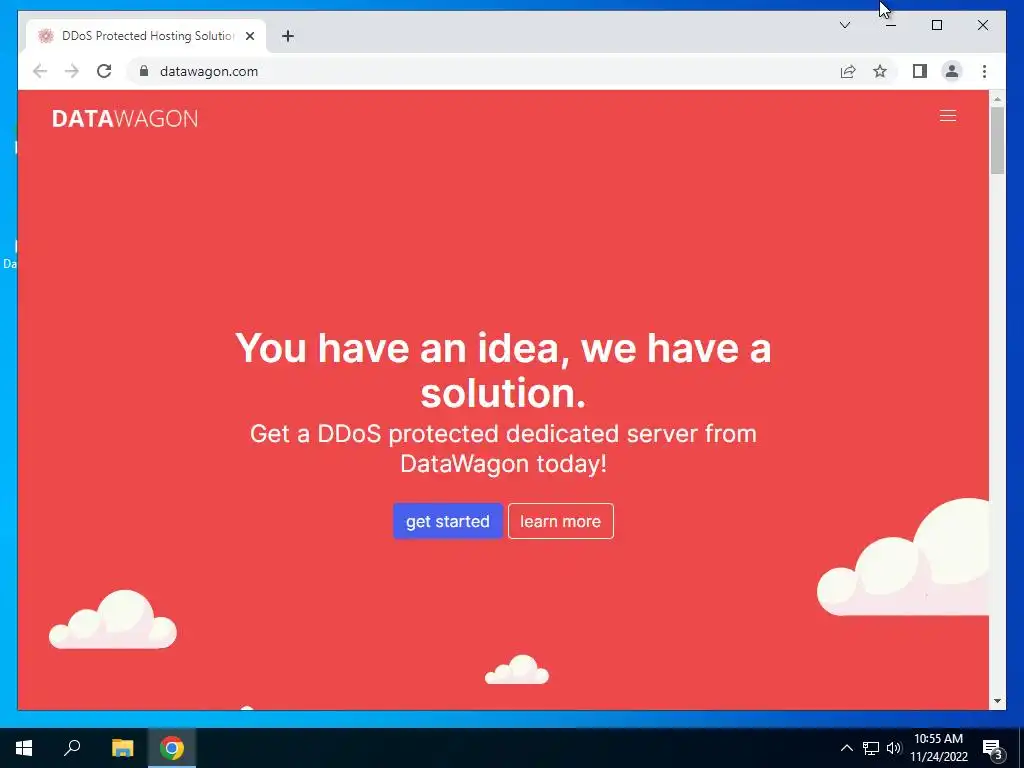The width and height of the screenshot is (1024, 768).
Task: Show hidden system tray icons
Action: tap(846, 748)
